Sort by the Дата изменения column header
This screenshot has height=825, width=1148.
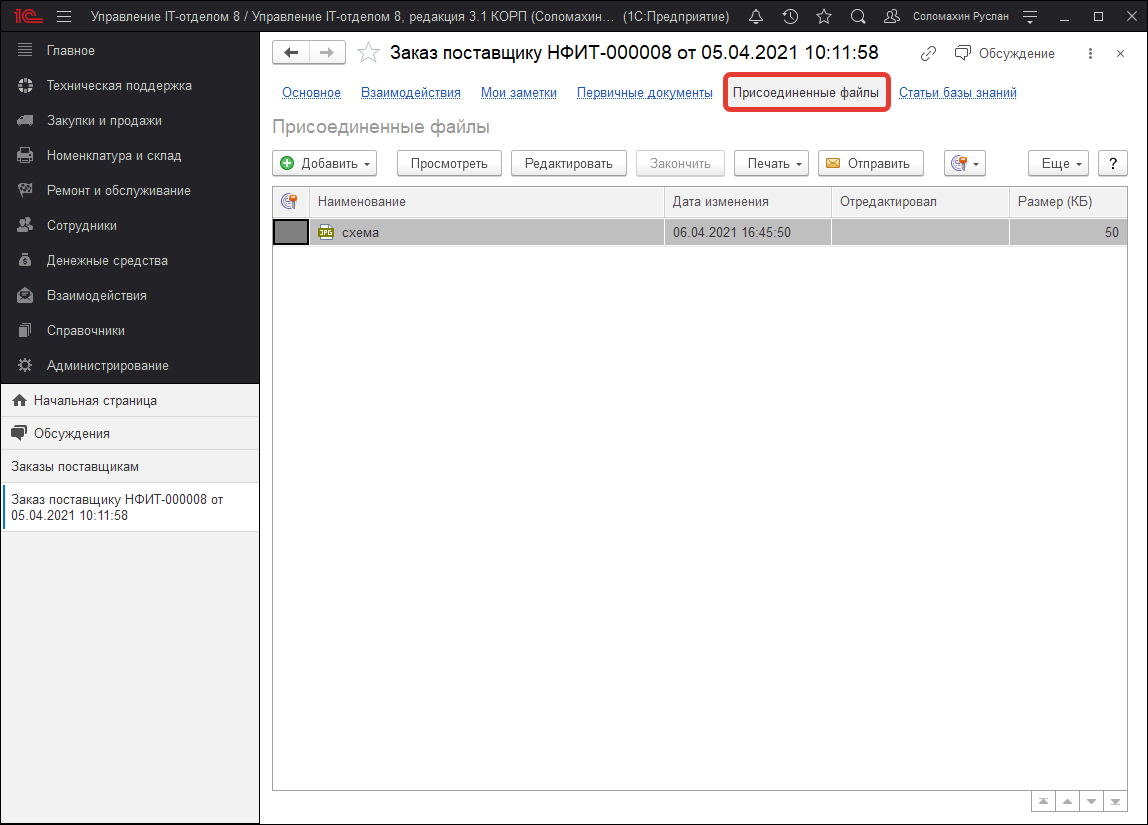(x=720, y=202)
